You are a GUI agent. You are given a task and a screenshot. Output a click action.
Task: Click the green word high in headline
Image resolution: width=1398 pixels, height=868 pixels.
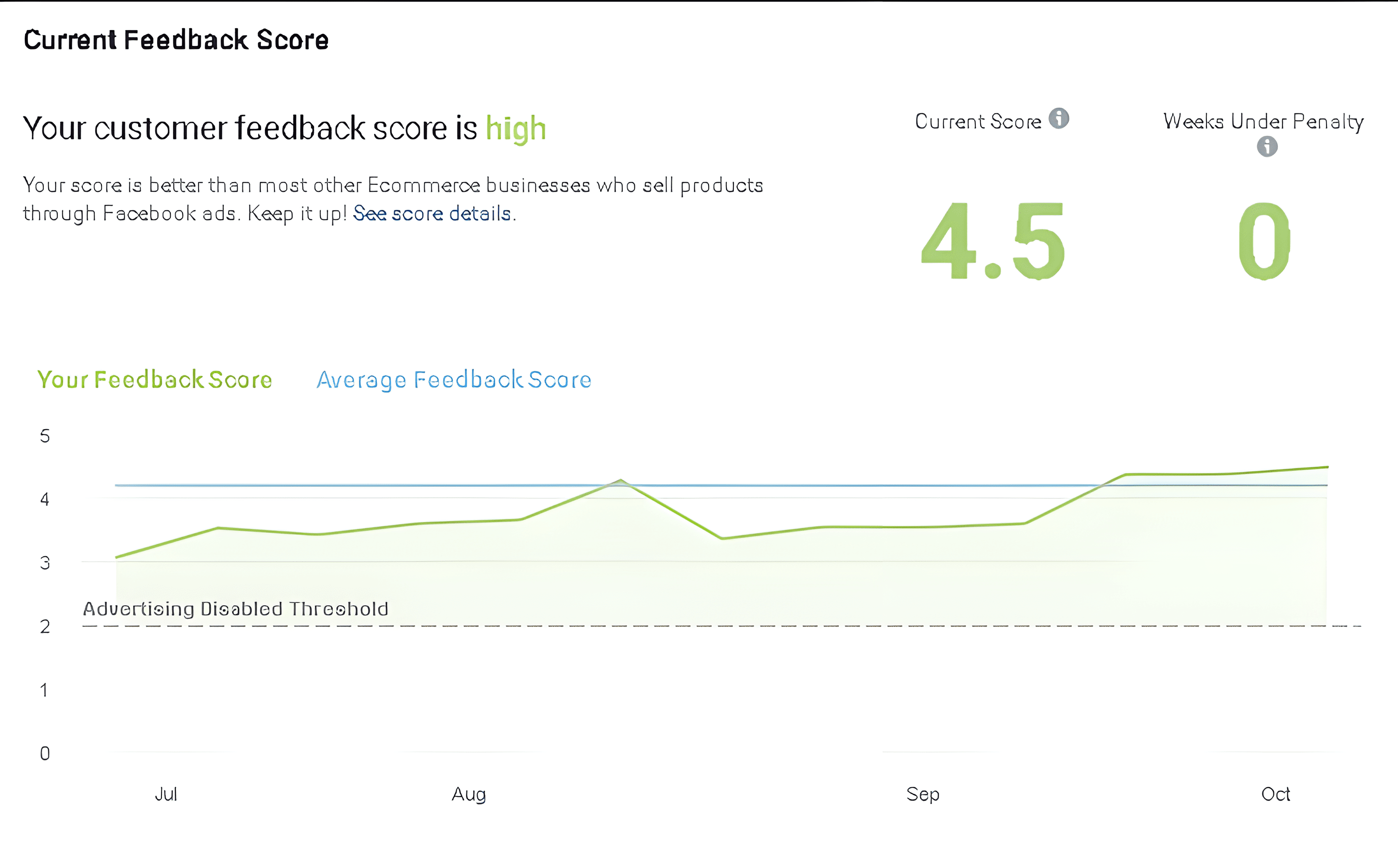point(515,128)
